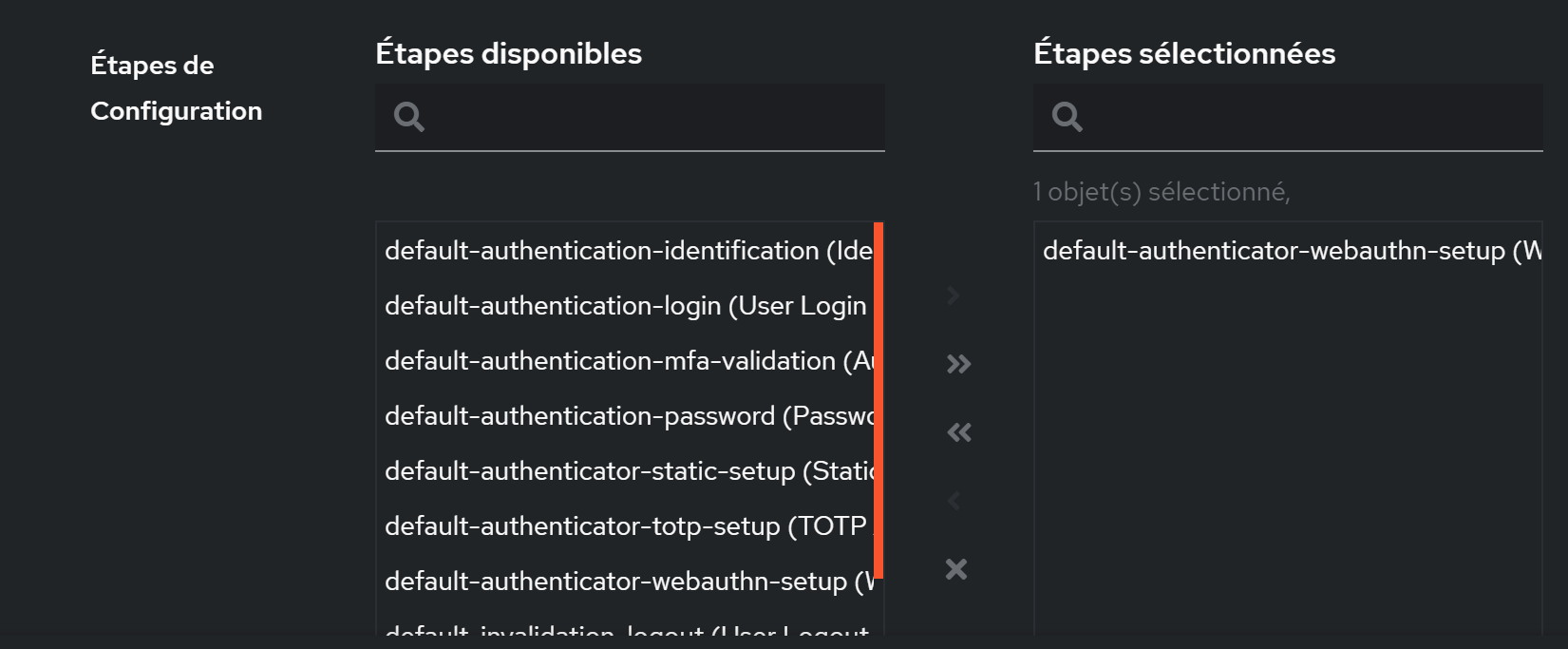Click the add-selected single right chevron icon
Image resolution: width=1568 pixels, height=649 pixels.
[954, 296]
